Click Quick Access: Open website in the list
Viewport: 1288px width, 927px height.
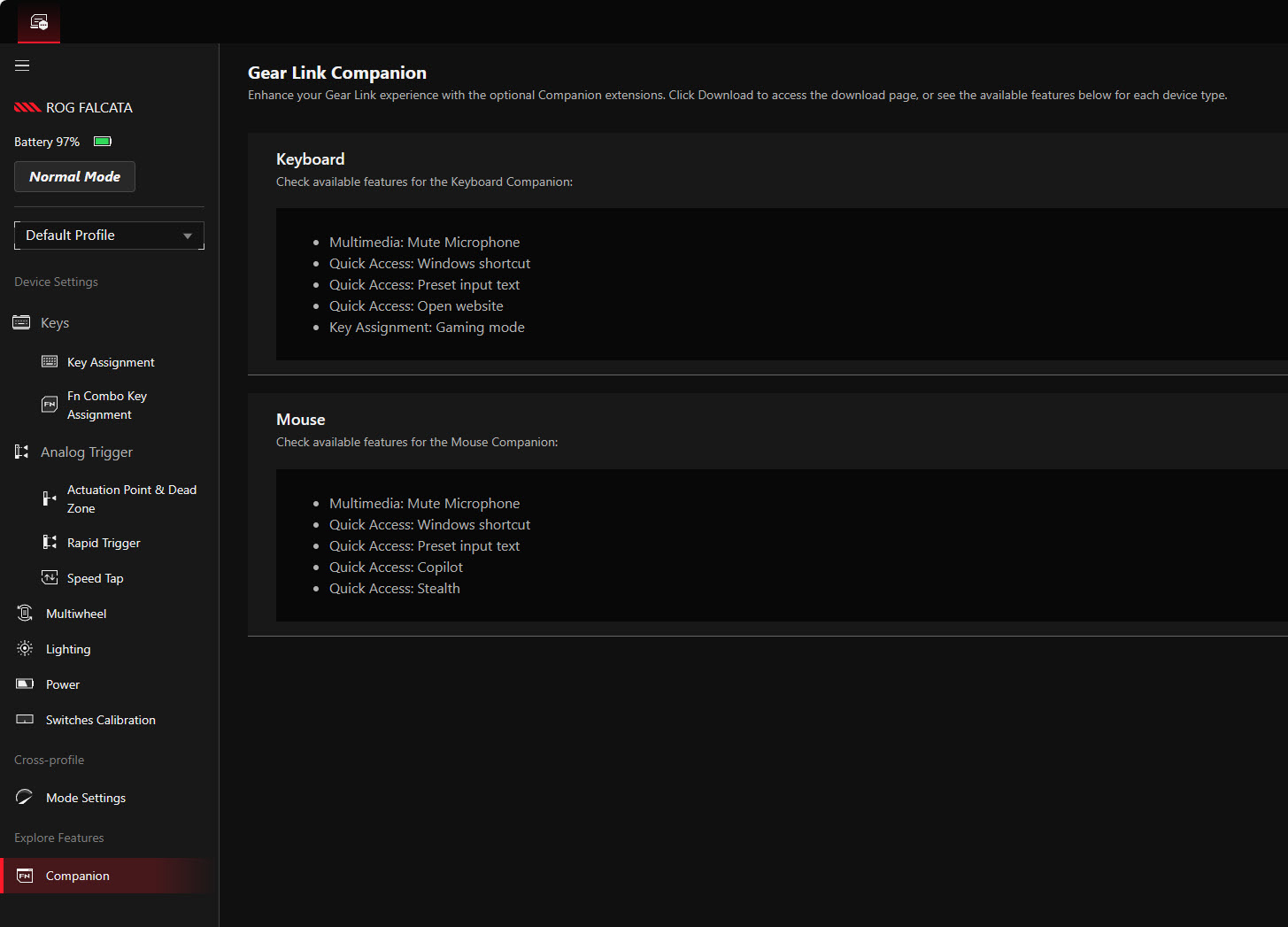pos(416,306)
